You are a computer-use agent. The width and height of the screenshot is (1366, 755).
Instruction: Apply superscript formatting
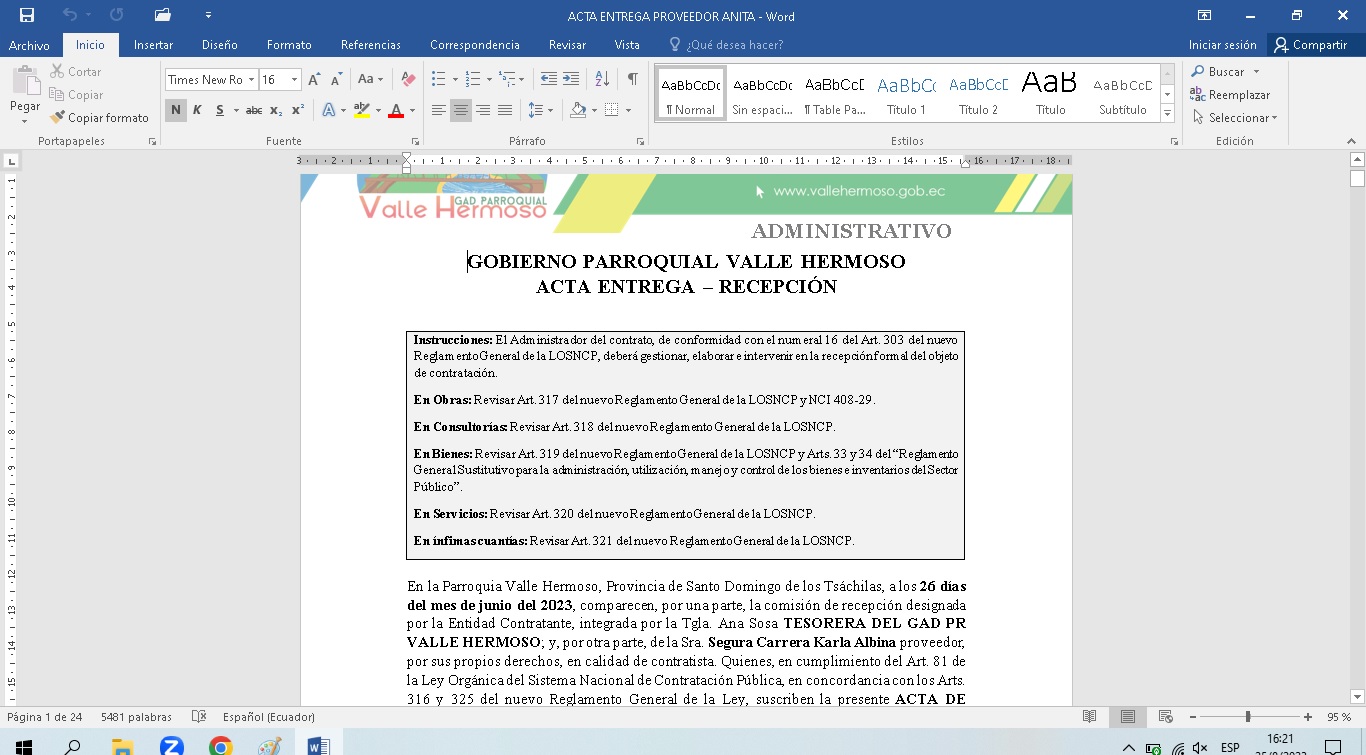click(x=298, y=110)
